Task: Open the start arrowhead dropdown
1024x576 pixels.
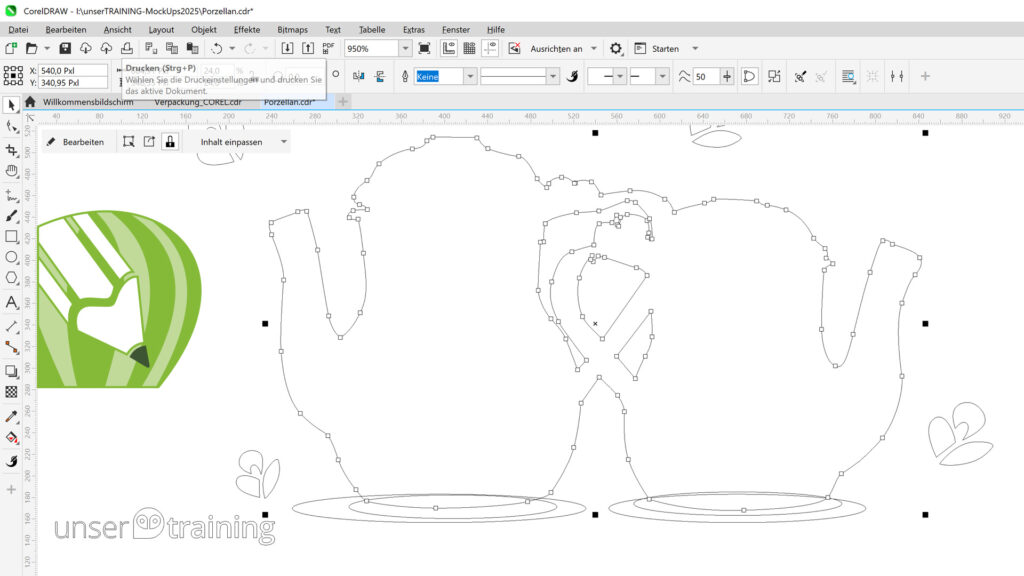Action: (x=620, y=76)
